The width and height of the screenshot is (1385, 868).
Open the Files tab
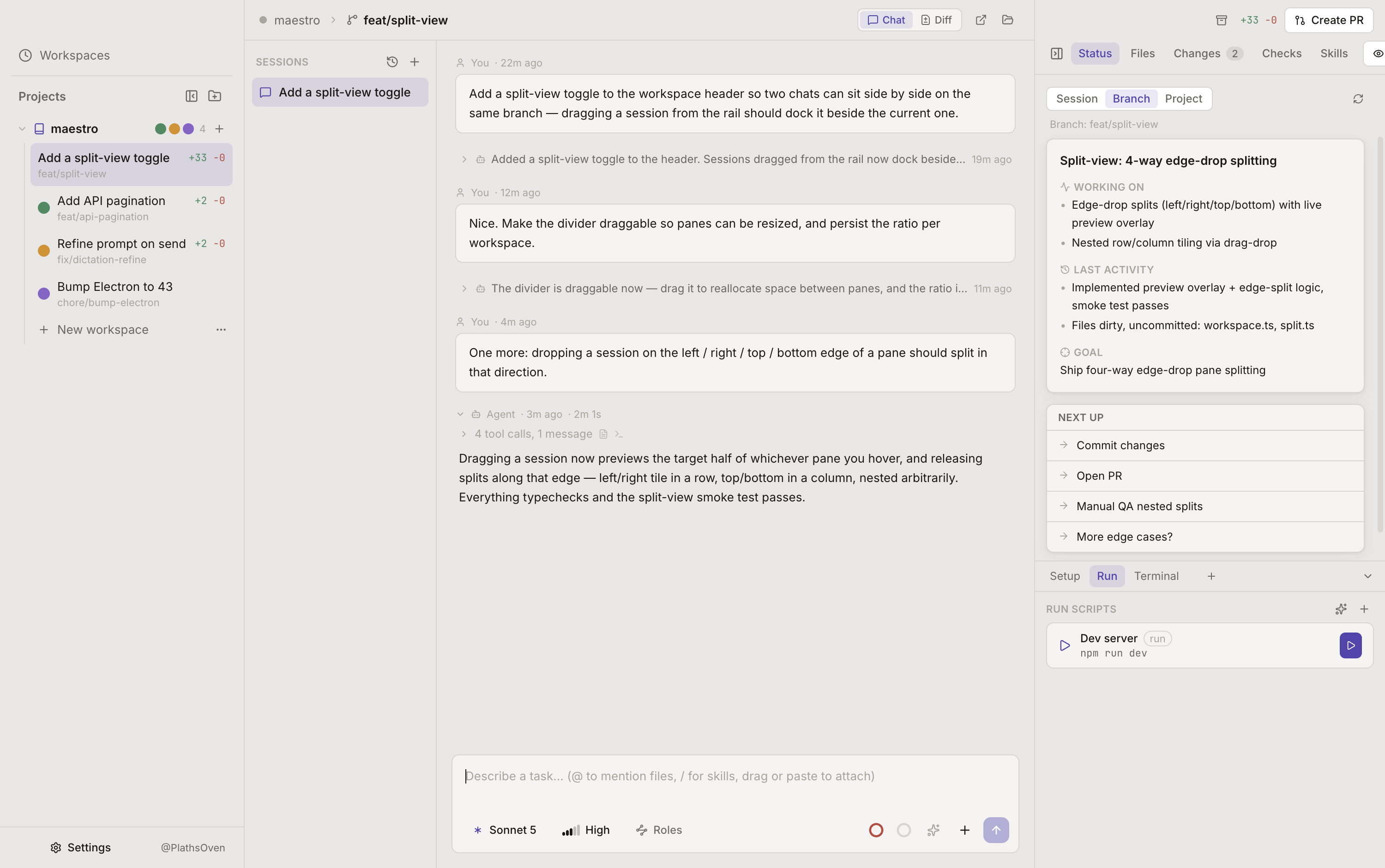1142,54
